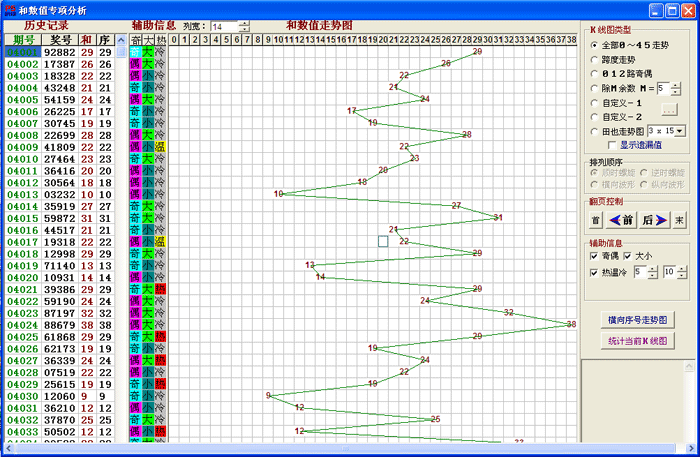Increase the 列宽 column width spinner

(x=245, y=21)
